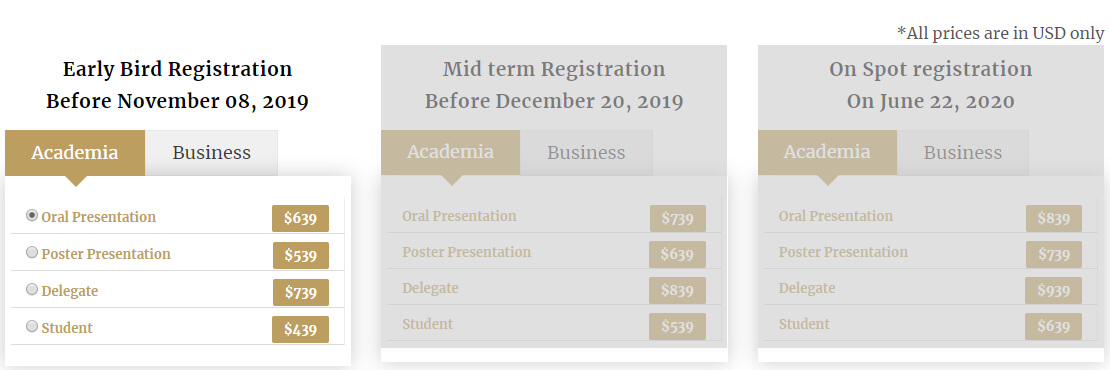The image size is (1110, 370).
Task: Click the $439 Early Bird Student price
Action: 300,329
